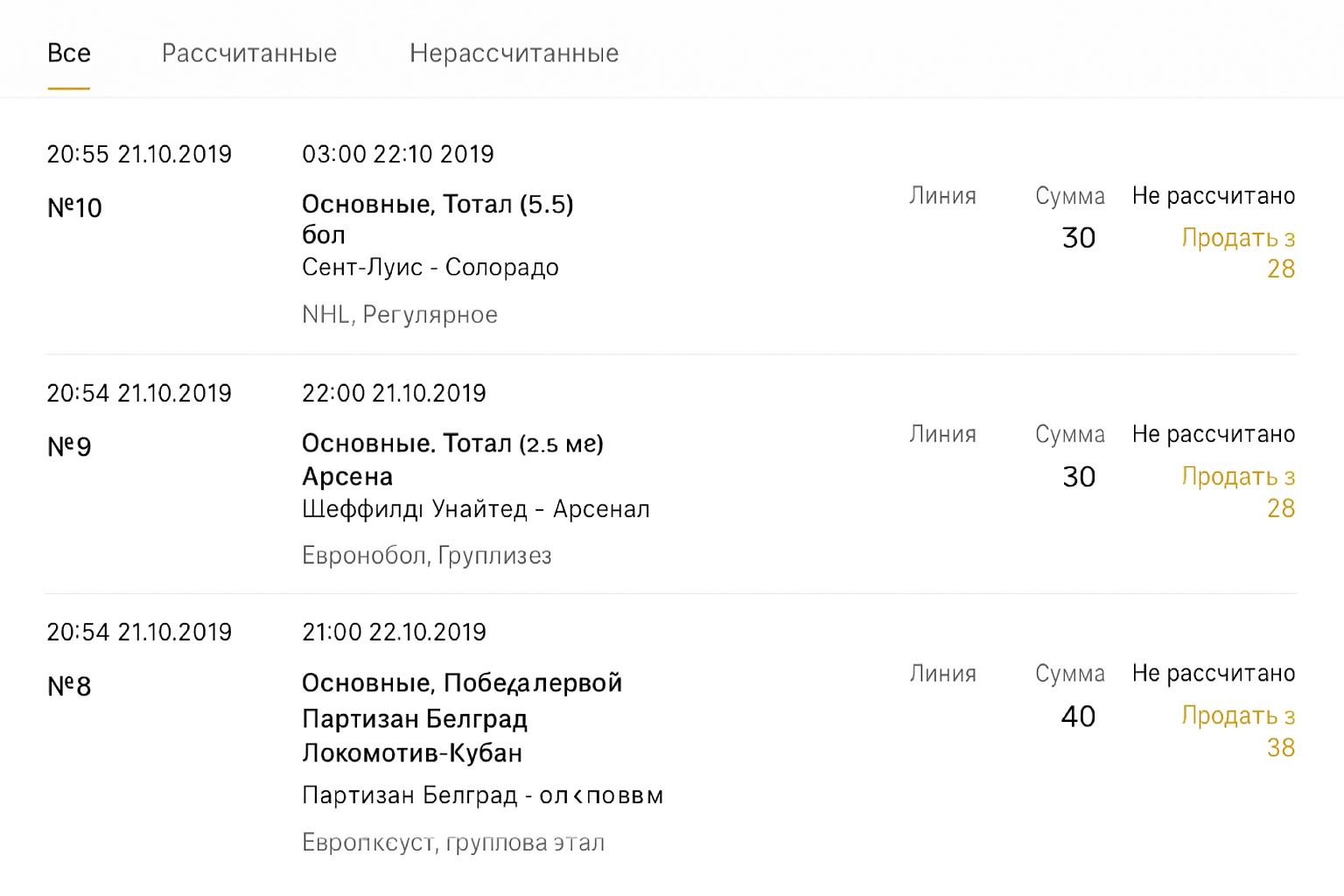This screenshot has width=1344, height=896.
Task: Sell the Партизан Белград bet for 38
Action: (x=1238, y=731)
